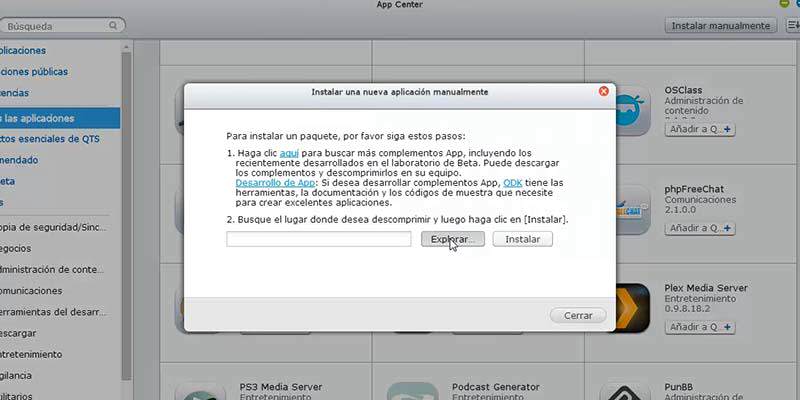Open the 'aquí' link in step 1
Screen dimensions: 800x400
(289, 153)
